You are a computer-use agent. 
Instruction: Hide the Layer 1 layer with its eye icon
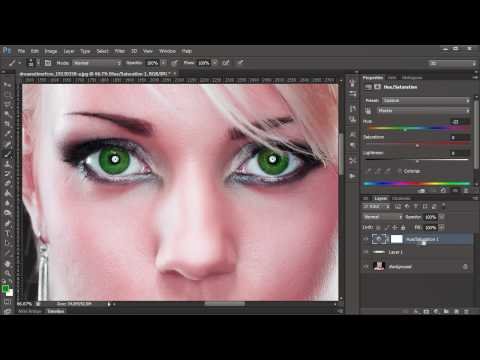pyautogui.click(x=366, y=252)
